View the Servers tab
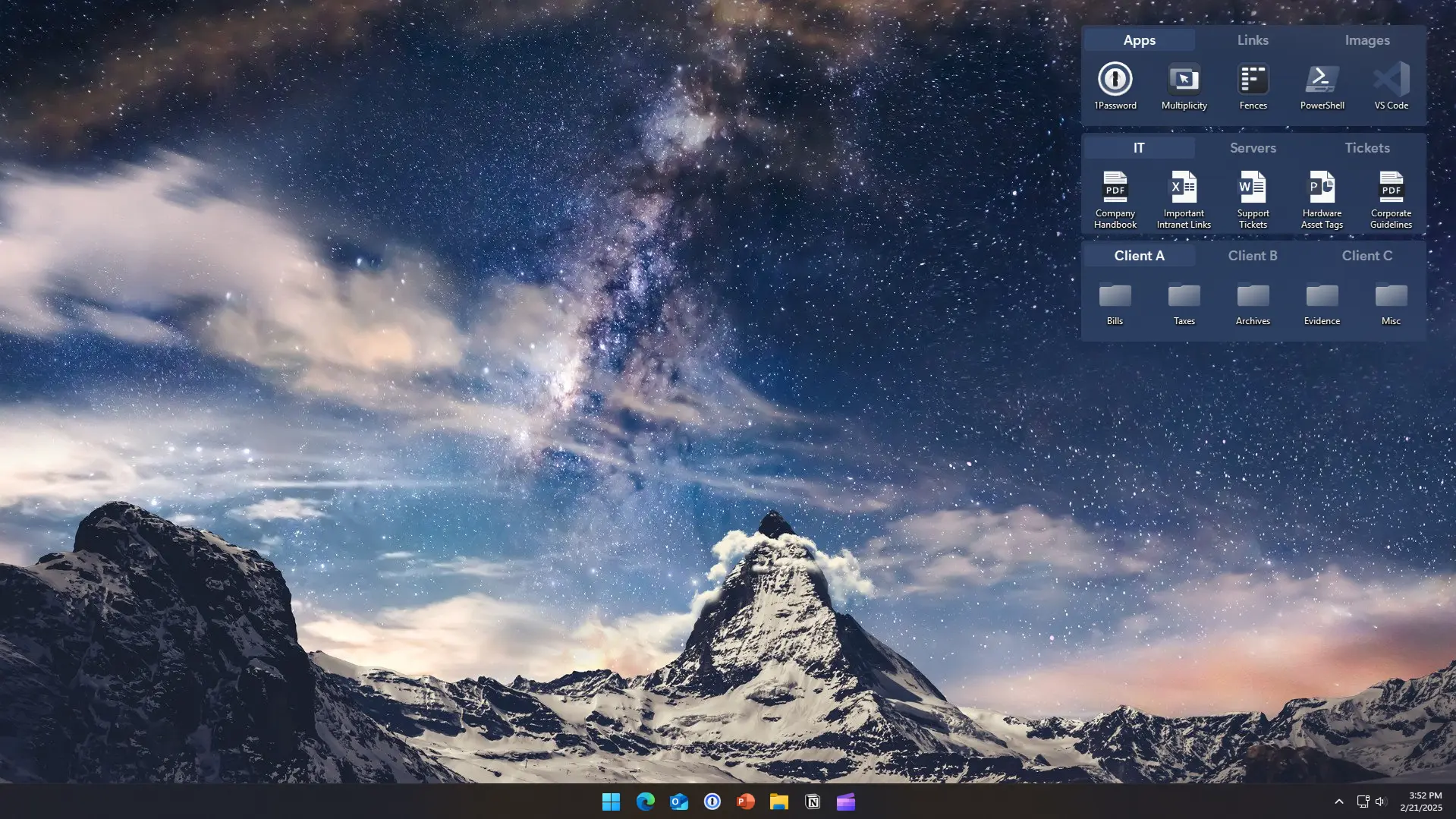The image size is (1456, 819). pos(1252,147)
